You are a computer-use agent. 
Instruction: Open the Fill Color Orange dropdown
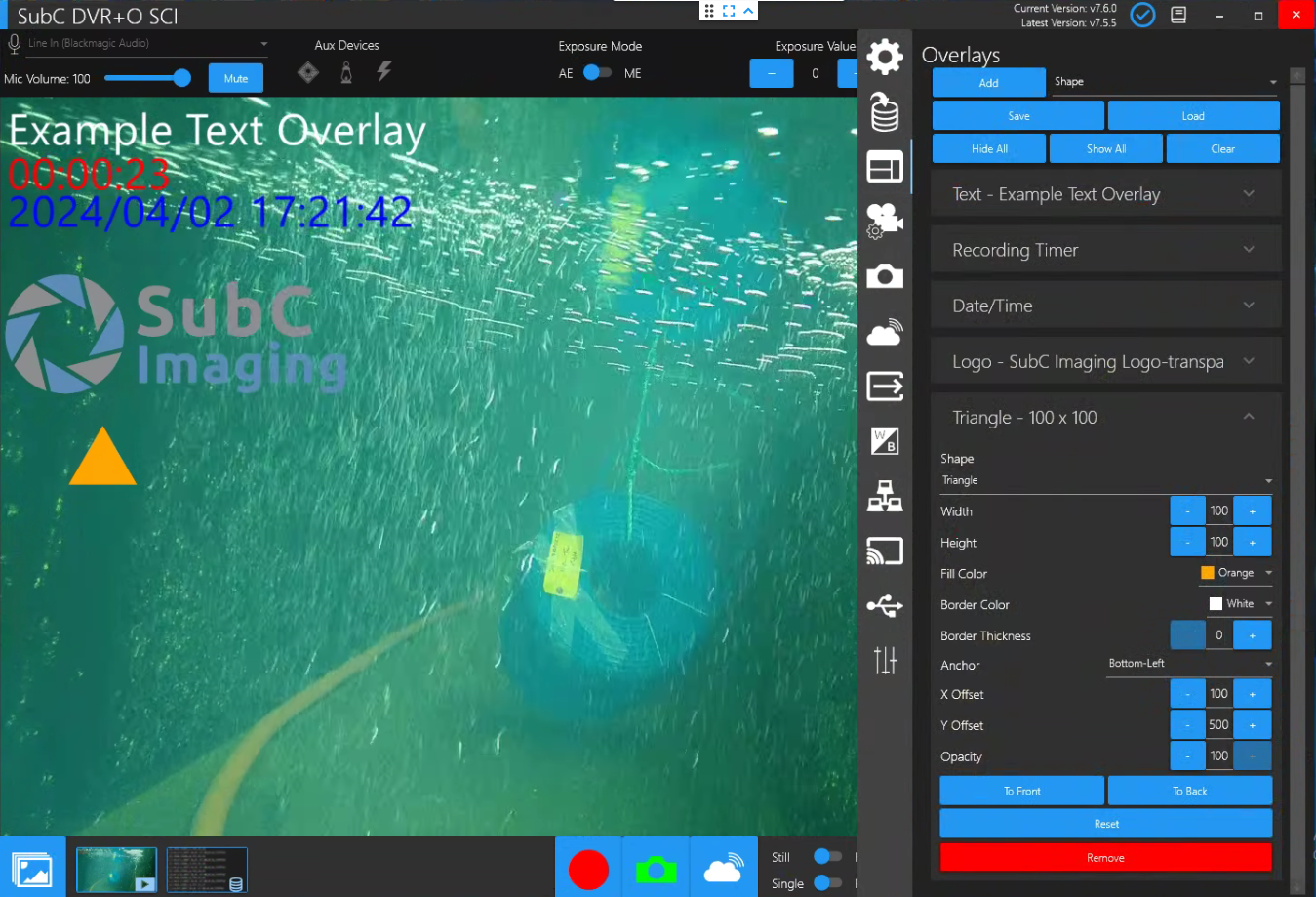[1236, 573]
